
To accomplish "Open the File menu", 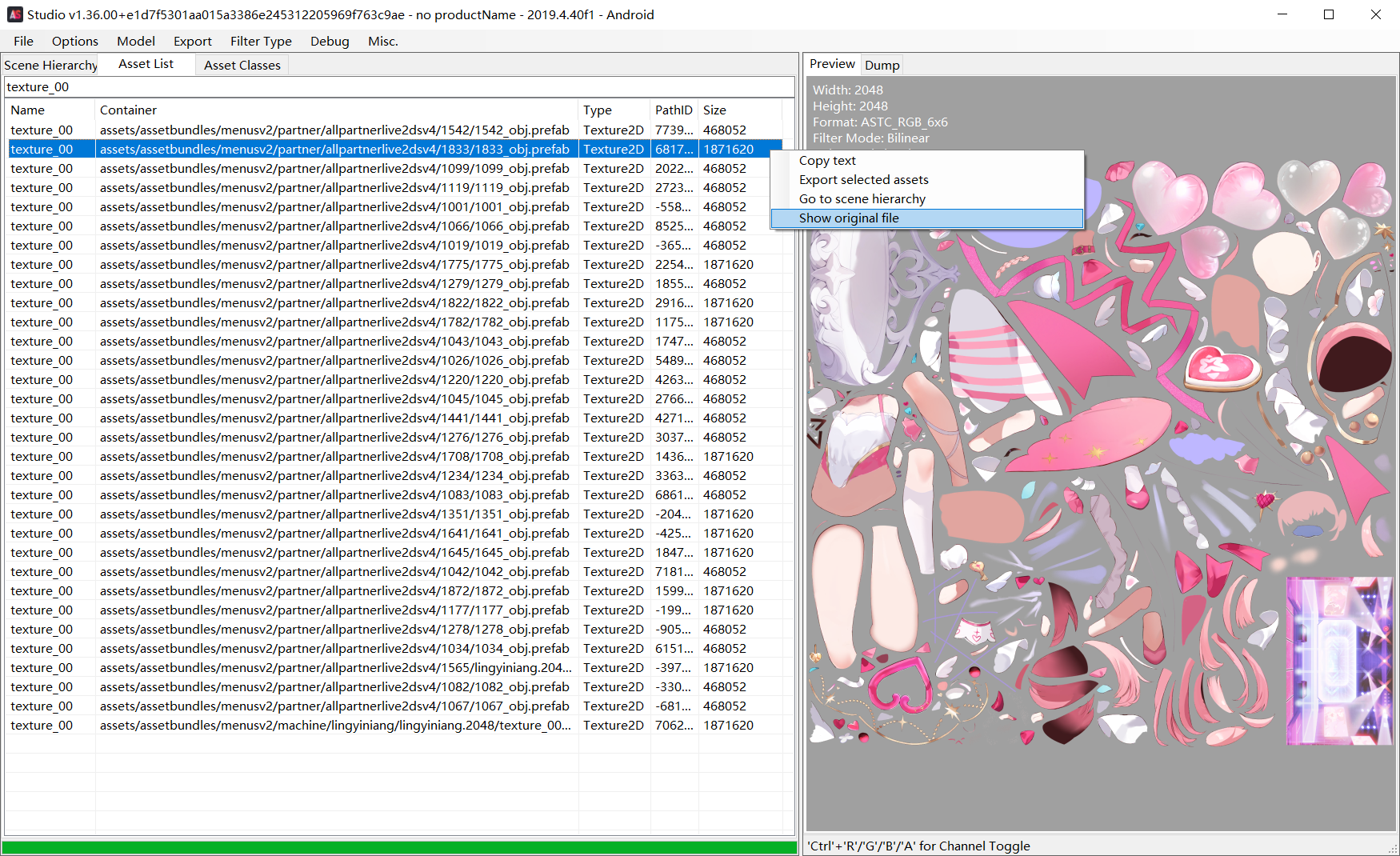I will click(23, 41).
